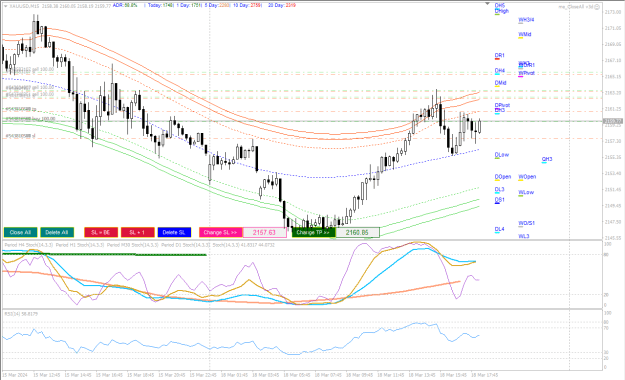Select the WPivot level label
The height and width of the screenshot is (380, 625).
526,73
